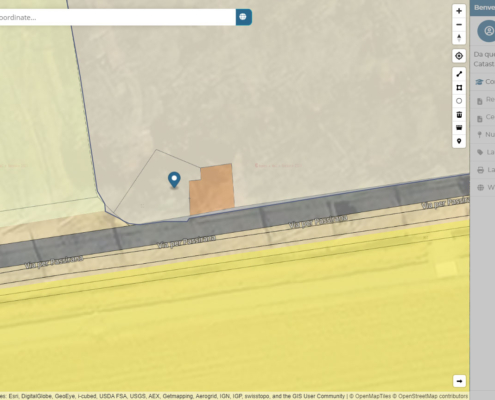Click the user profile avatar
Screen dimensions: 495x400
488,31
